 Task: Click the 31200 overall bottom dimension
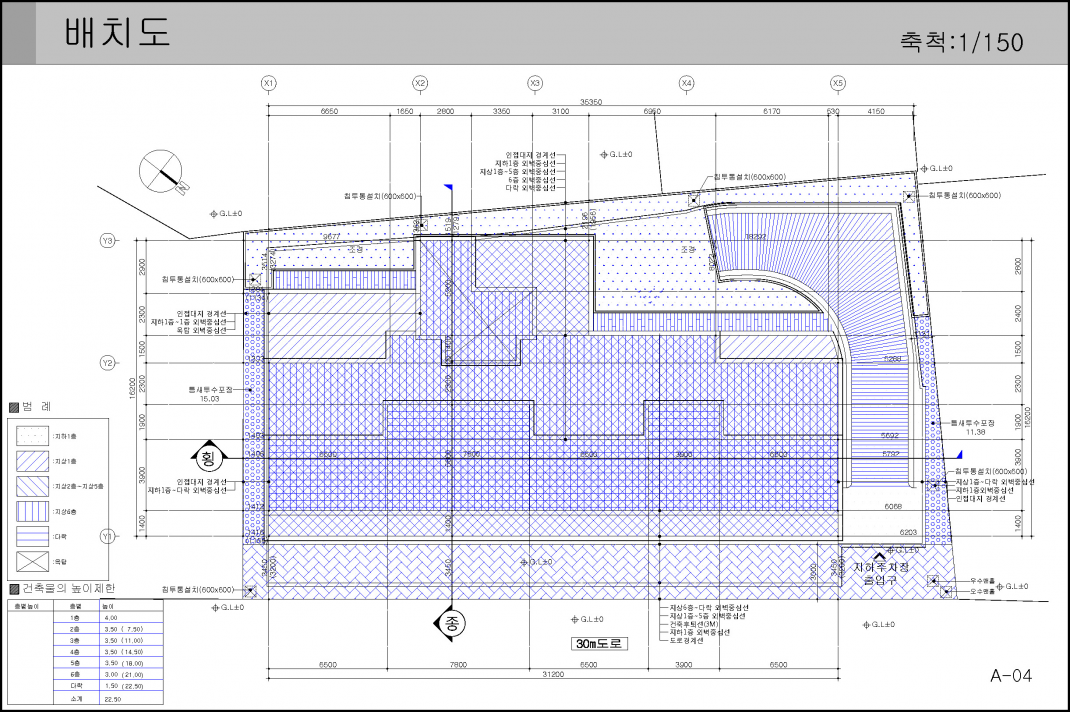554,674
